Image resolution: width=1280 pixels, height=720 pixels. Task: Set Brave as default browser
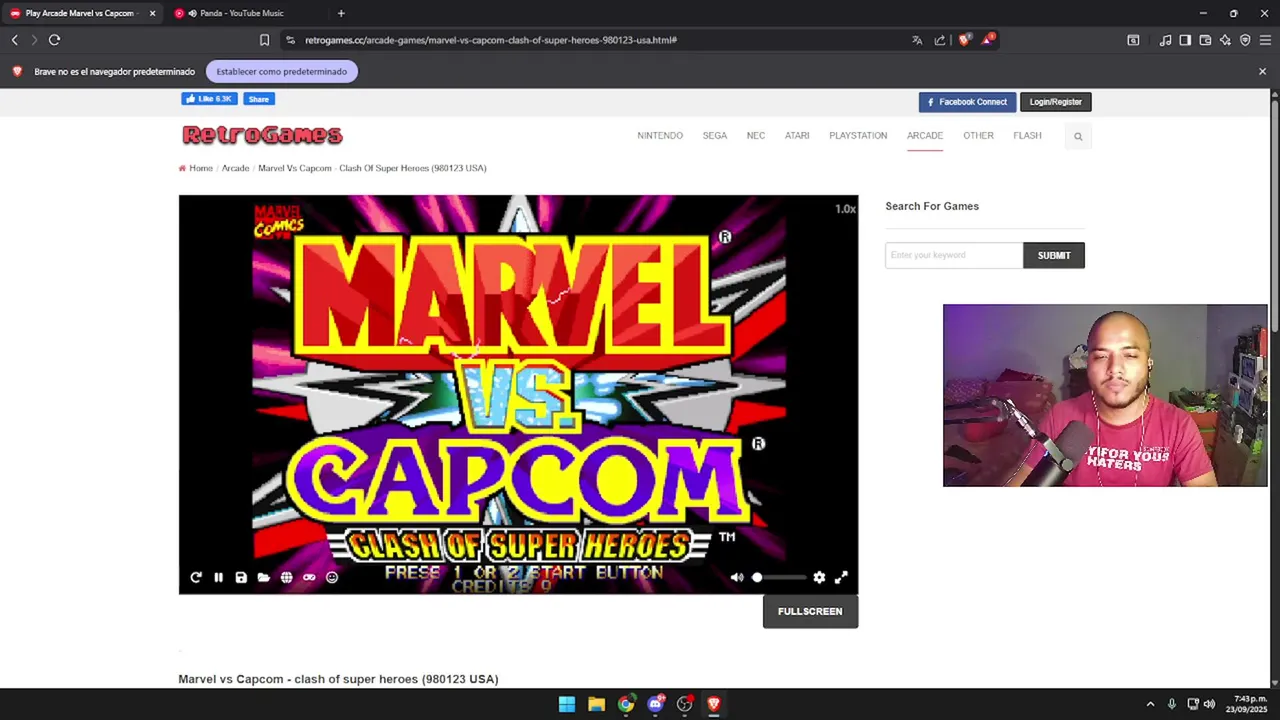[x=282, y=71]
